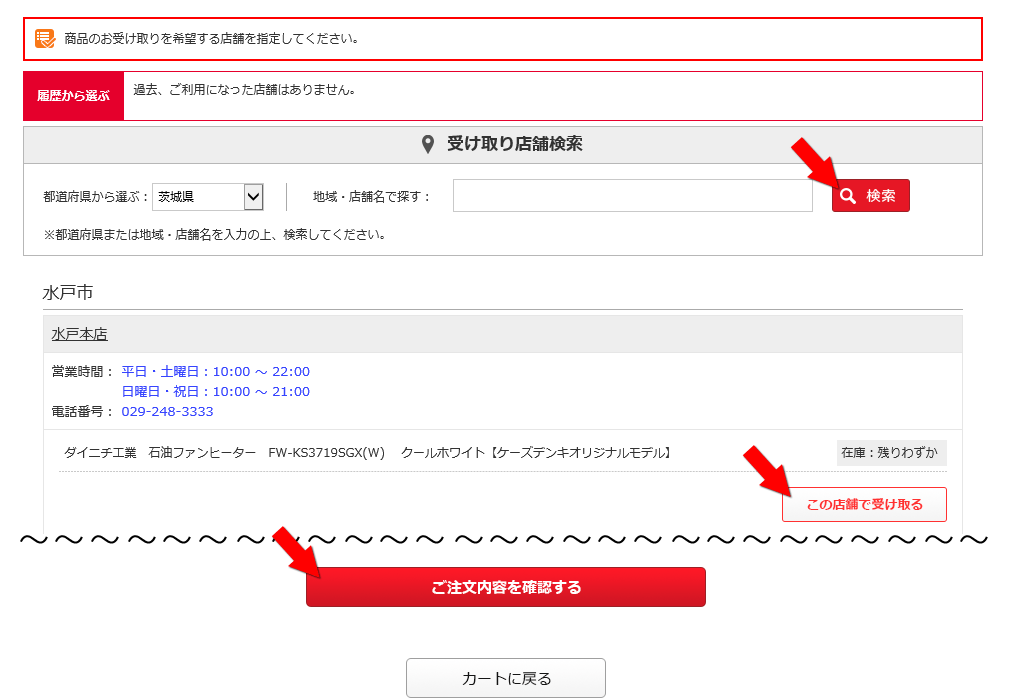Click the note ※都道府県または地域・店舗名を入力の上
Viewport: 1010px width, 700px height.
pos(215,234)
